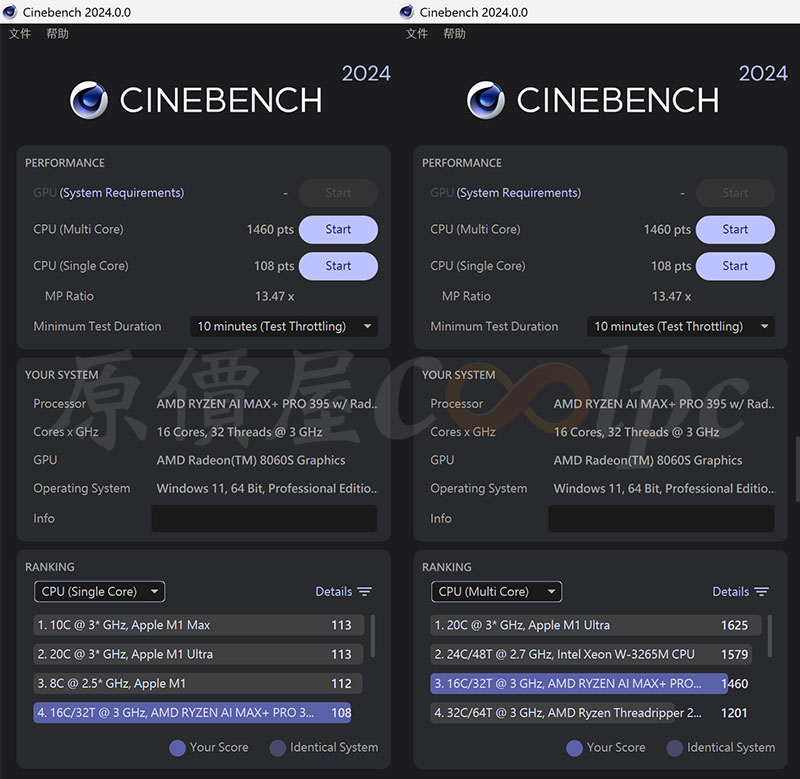Click the '108 pts' single core score in left window
The image size is (800, 779).
pyautogui.click(x=274, y=266)
